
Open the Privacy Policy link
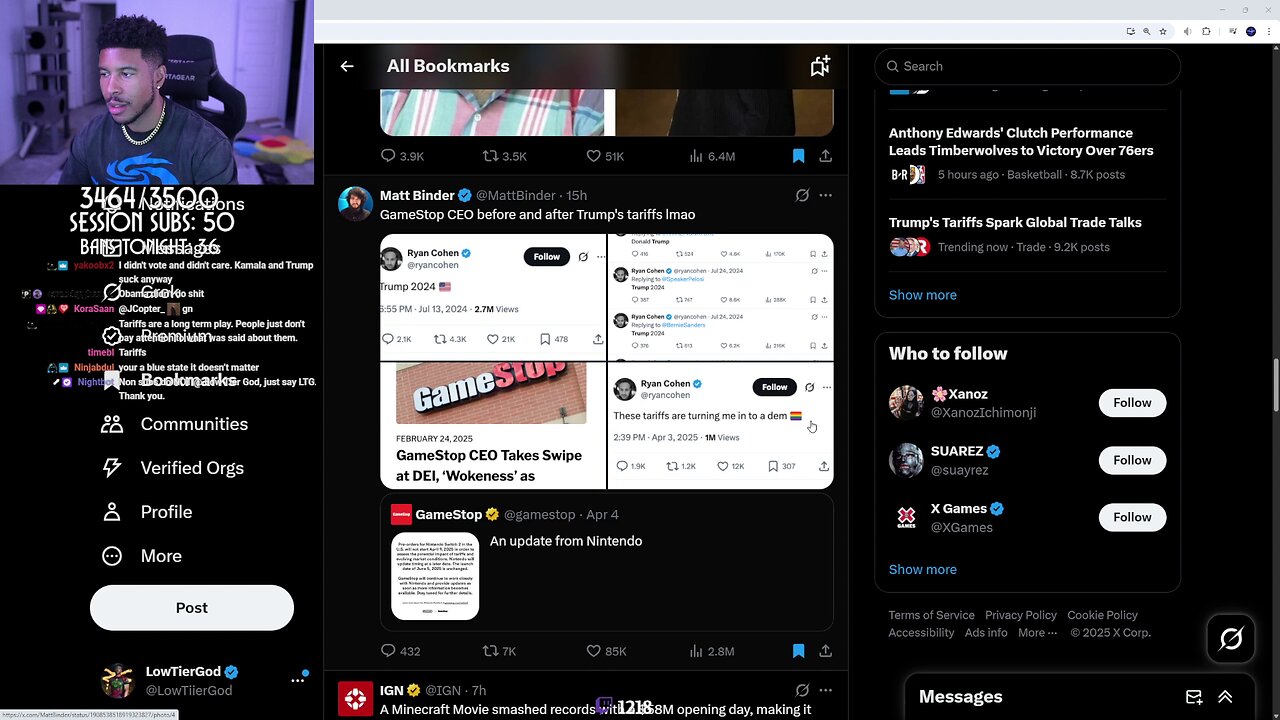[1021, 615]
